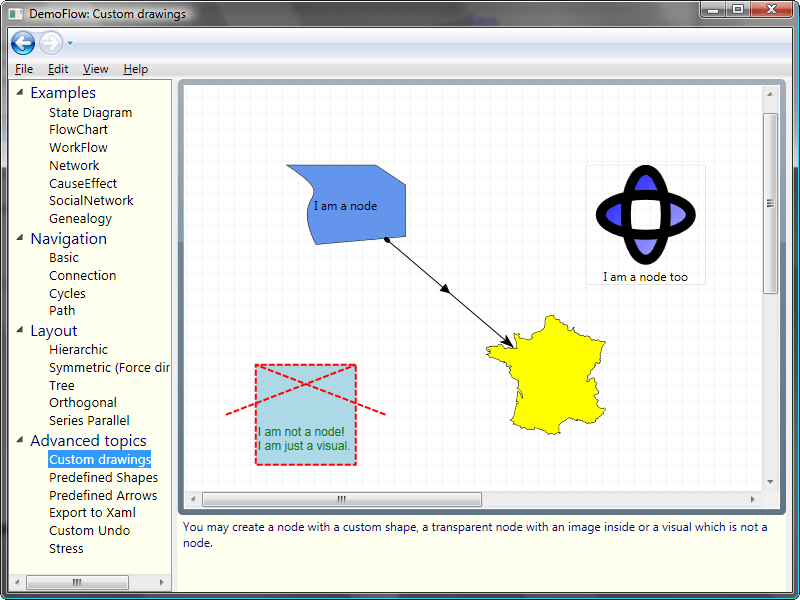Open the File menu
The height and width of the screenshot is (600, 800).
[x=24, y=69]
